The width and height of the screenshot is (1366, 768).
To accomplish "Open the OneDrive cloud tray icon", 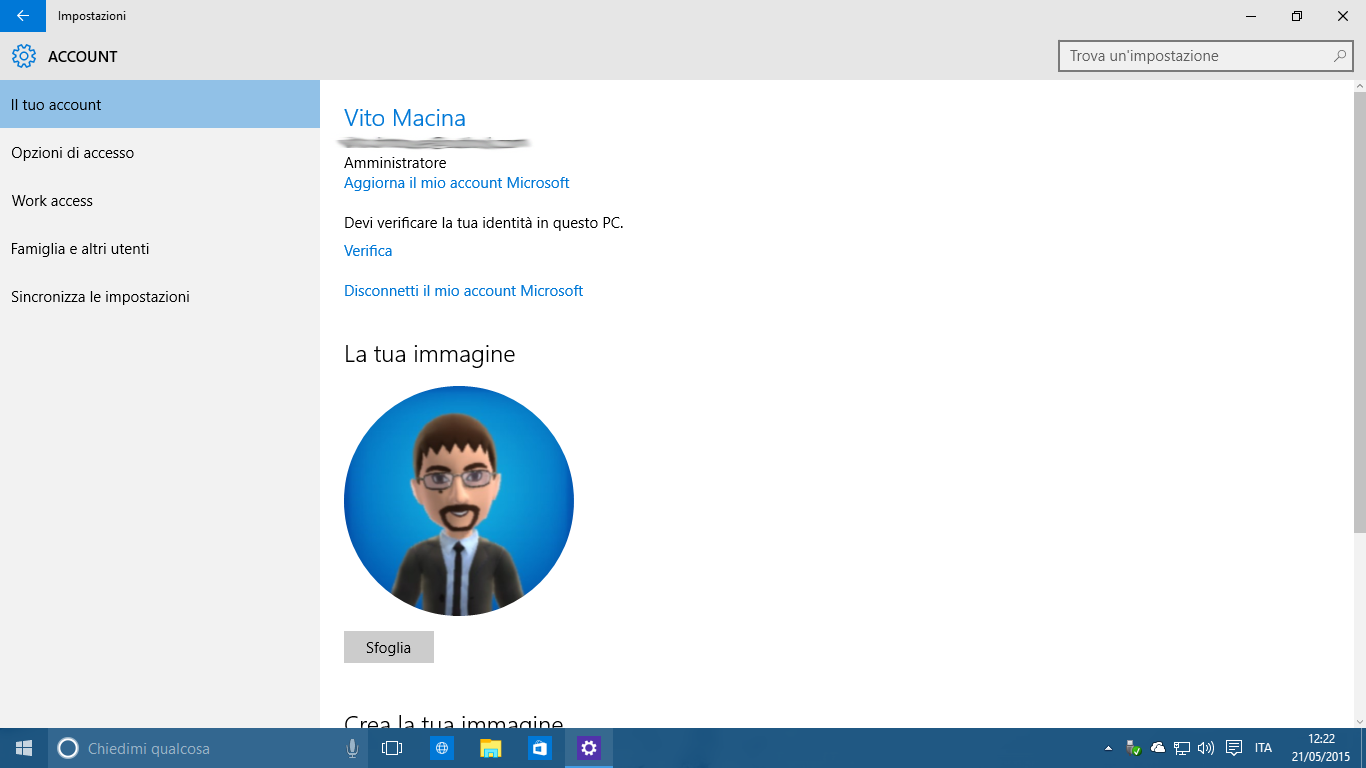I will (1158, 748).
